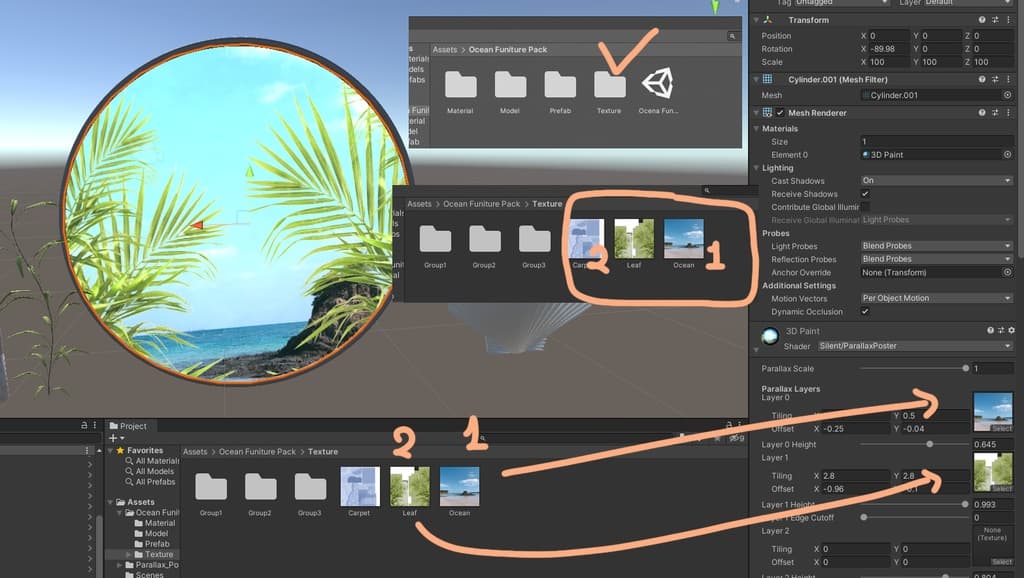Open Cast Shadows dropdown
This screenshot has height=578, width=1024.
[936, 181]
